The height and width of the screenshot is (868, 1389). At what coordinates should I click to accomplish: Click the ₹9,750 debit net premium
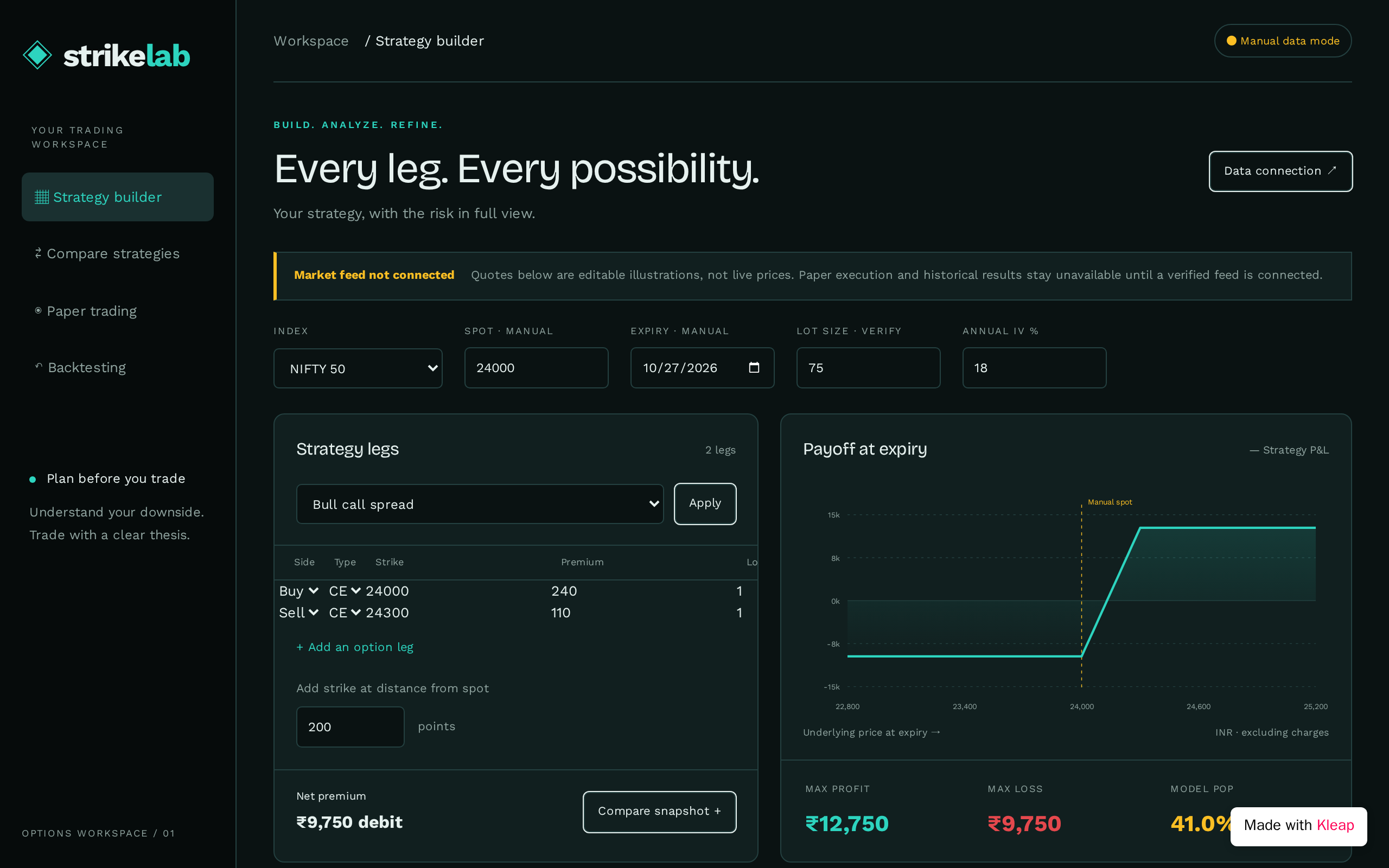tap(349, 822)
